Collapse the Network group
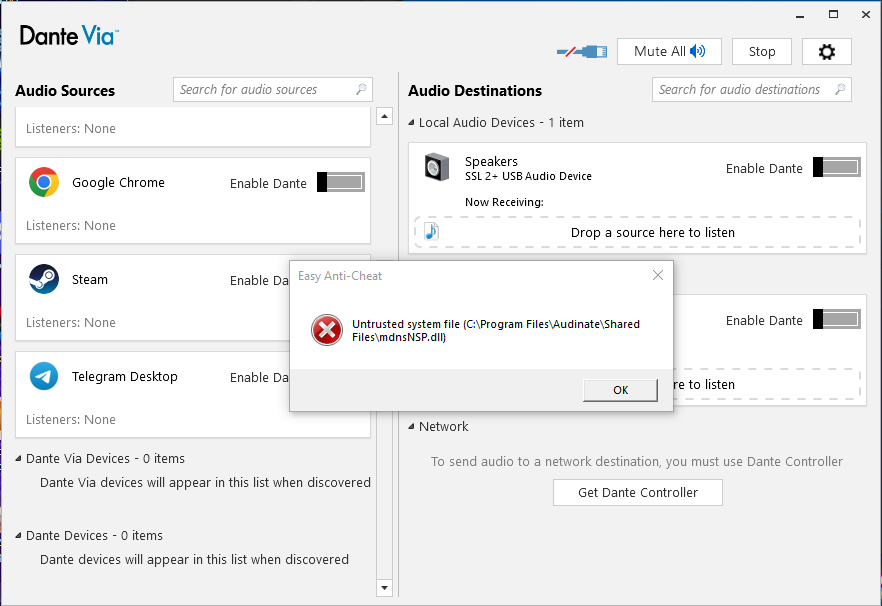Viewport: 882px width, 606px height. click(411, 426)
